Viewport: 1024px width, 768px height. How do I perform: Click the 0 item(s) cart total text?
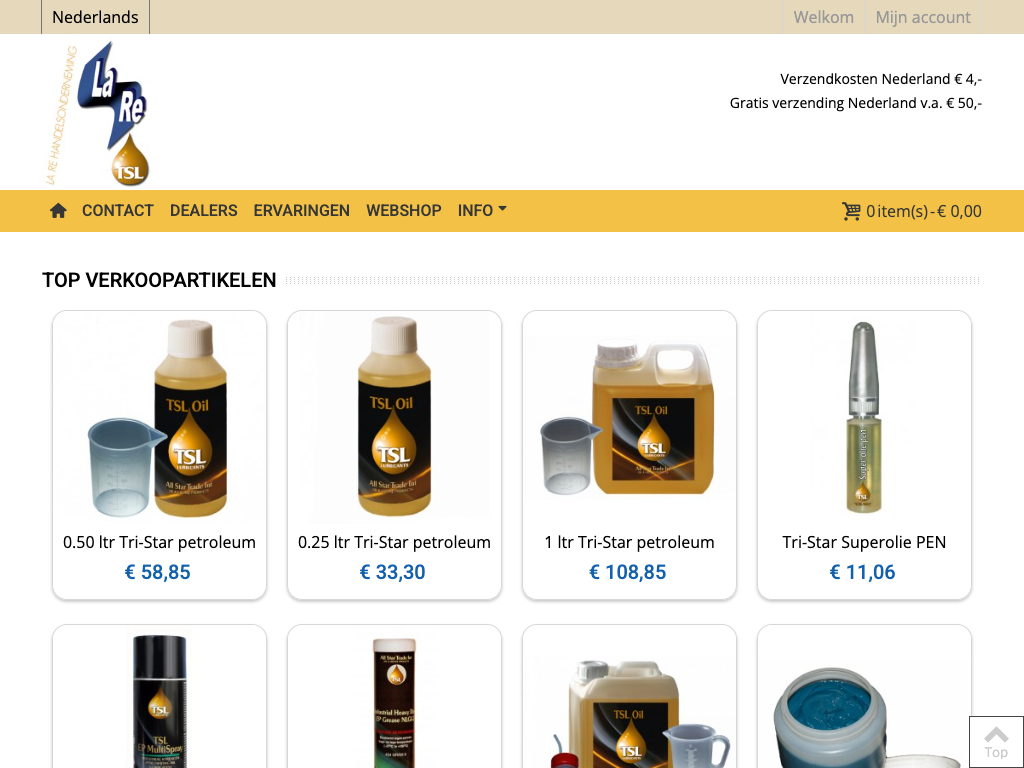point(923,211)
